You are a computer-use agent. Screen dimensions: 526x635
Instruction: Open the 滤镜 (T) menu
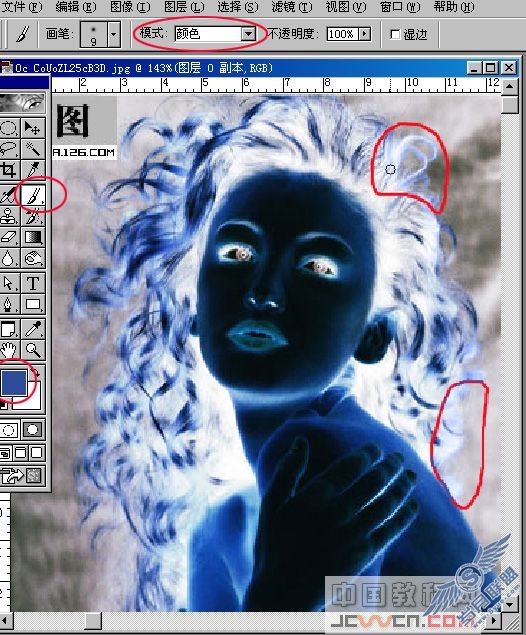click(292, 6)
